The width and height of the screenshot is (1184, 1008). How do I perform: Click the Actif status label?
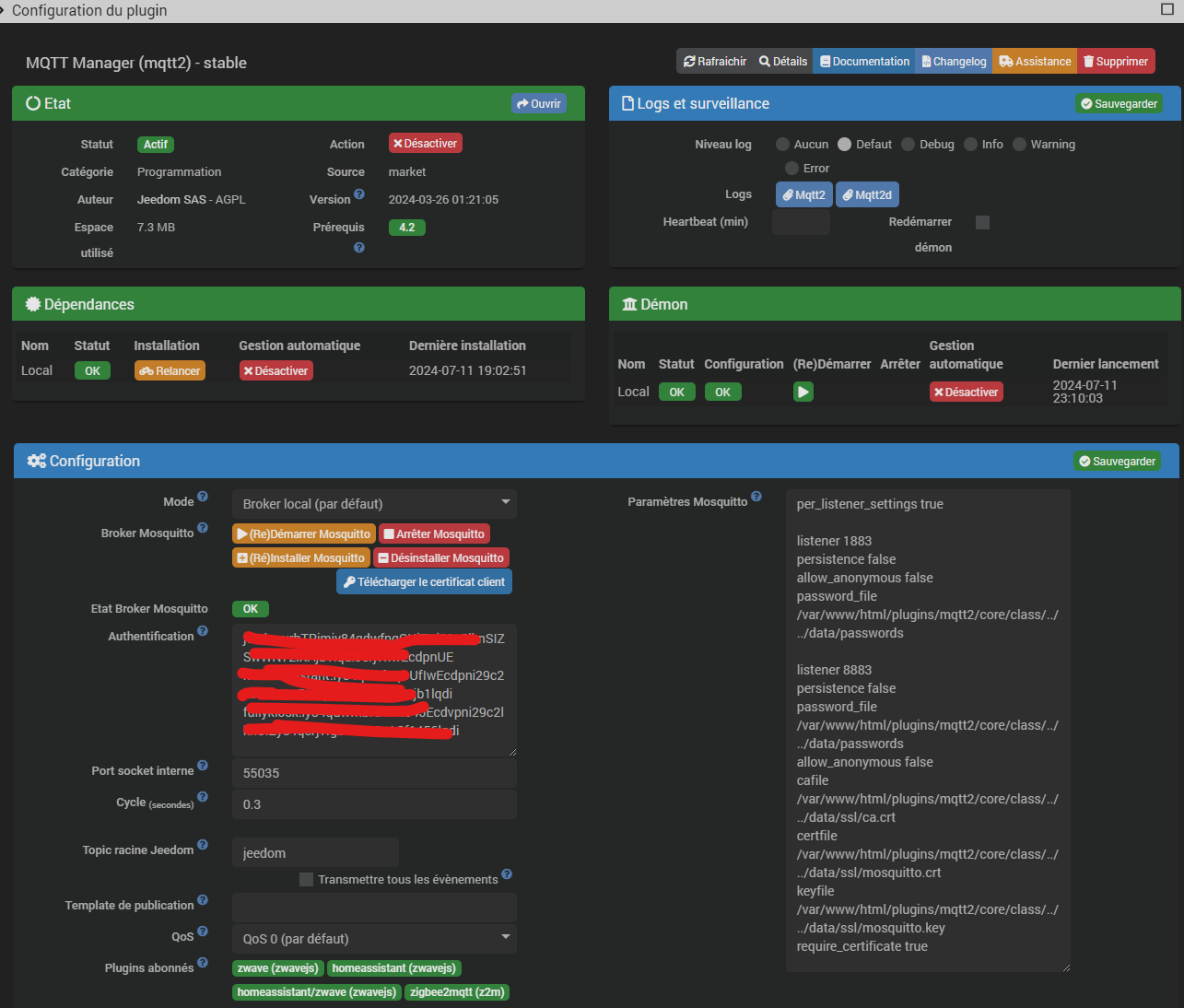[155, 145]
